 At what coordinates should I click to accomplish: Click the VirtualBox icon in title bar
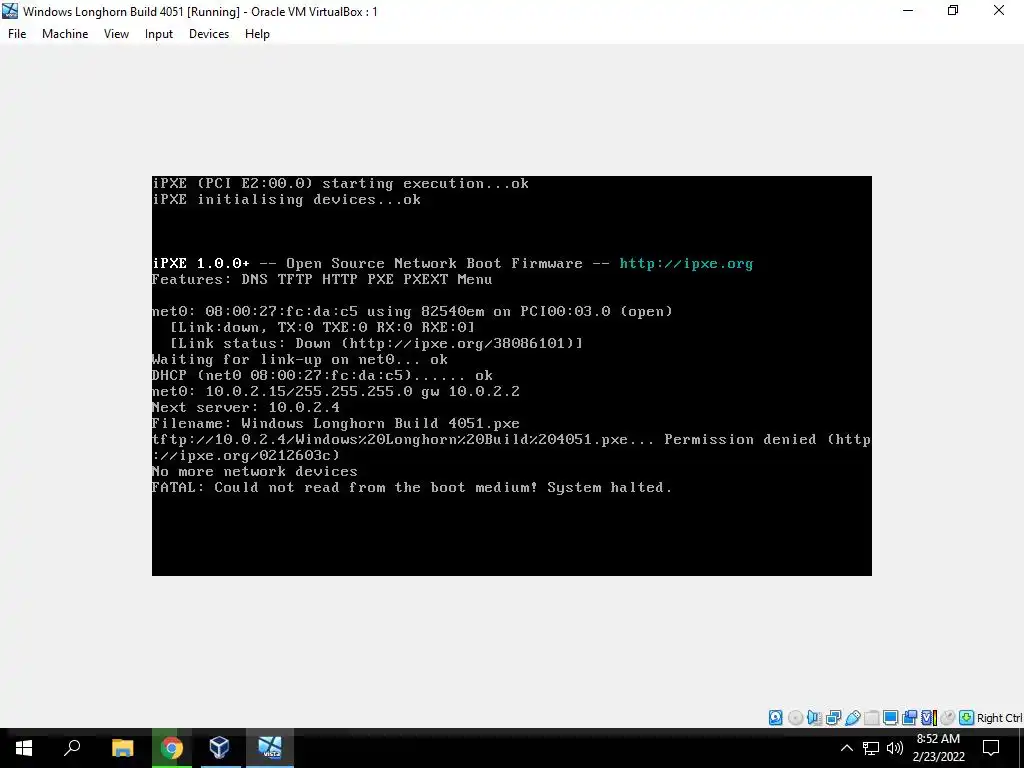pyautogui.click(x=10, y=11)
